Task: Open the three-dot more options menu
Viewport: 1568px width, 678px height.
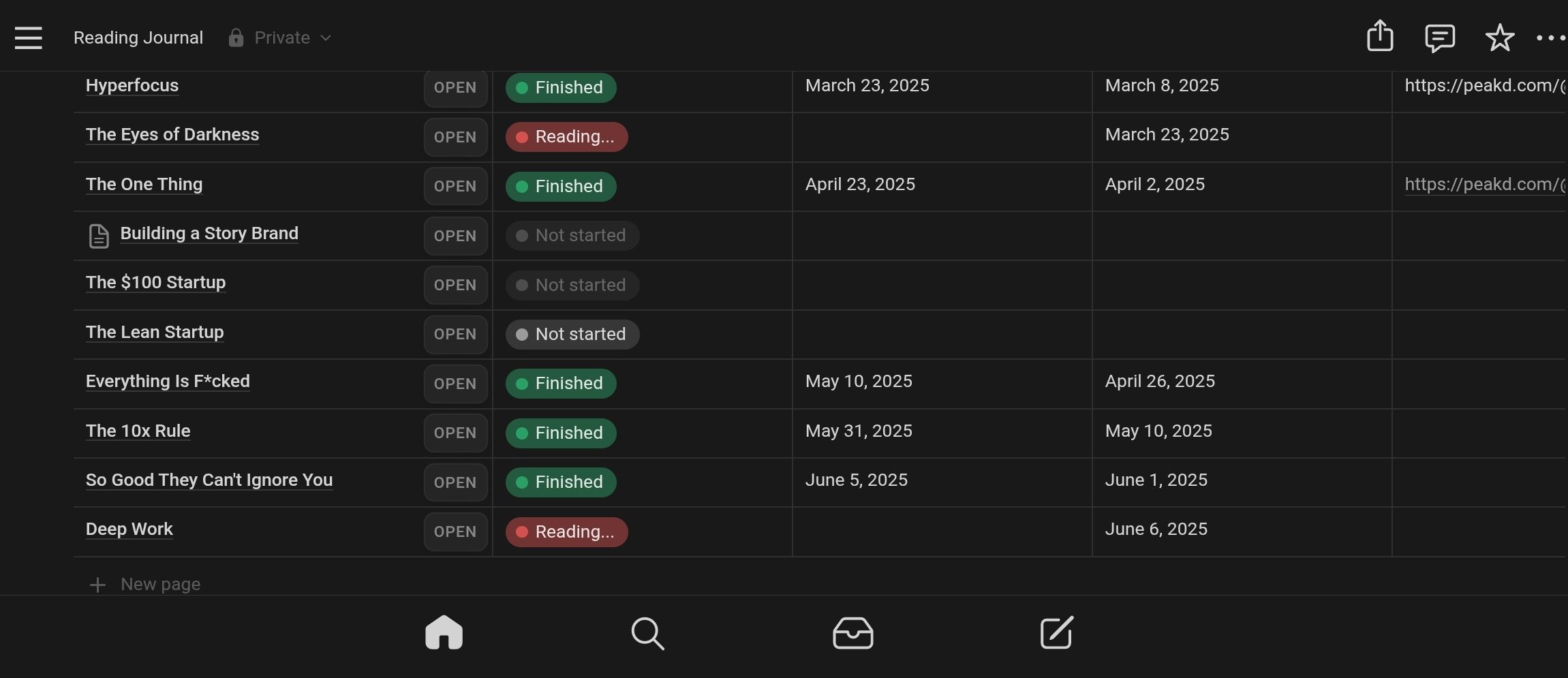Action: pos(1551,38)
